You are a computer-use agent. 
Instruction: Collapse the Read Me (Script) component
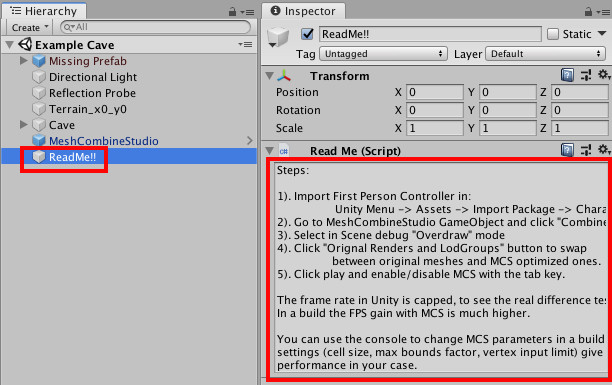point(269,150)
